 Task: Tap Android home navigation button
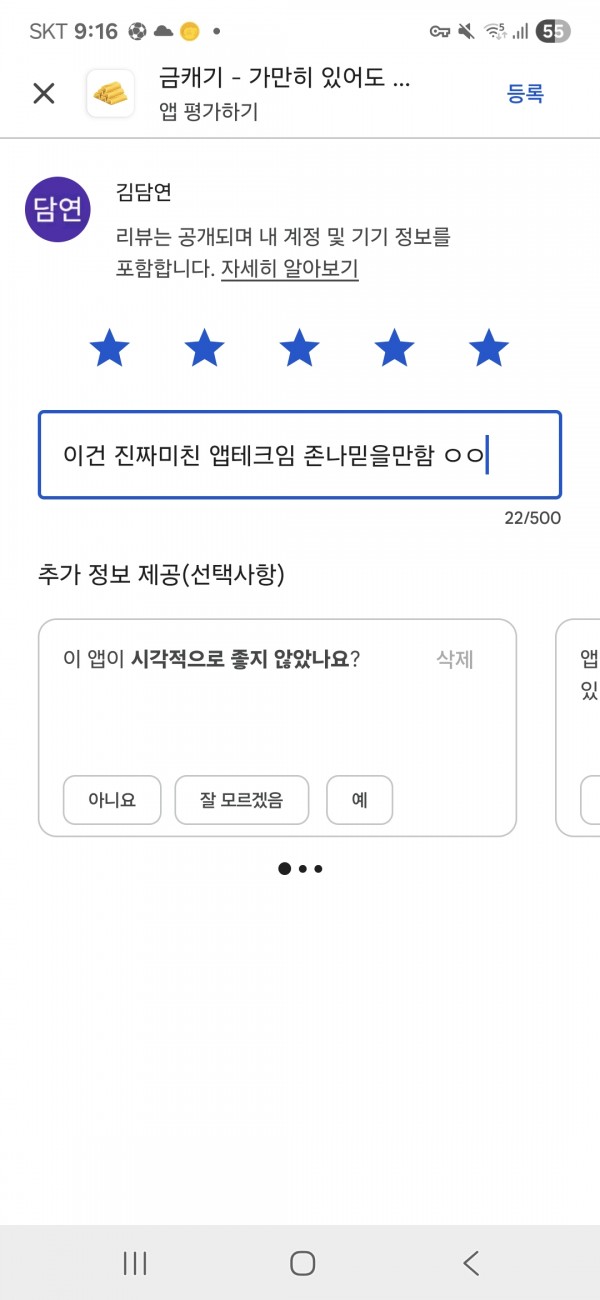coord(303,1263)
